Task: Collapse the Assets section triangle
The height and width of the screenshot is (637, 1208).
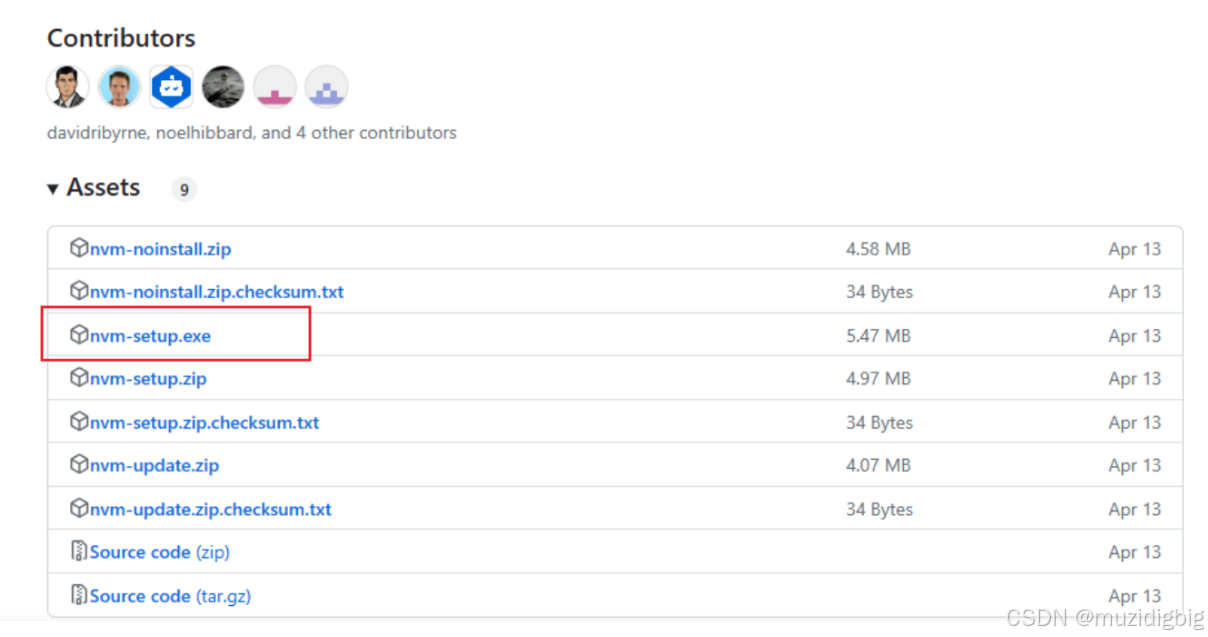Action: pos(53,189)
